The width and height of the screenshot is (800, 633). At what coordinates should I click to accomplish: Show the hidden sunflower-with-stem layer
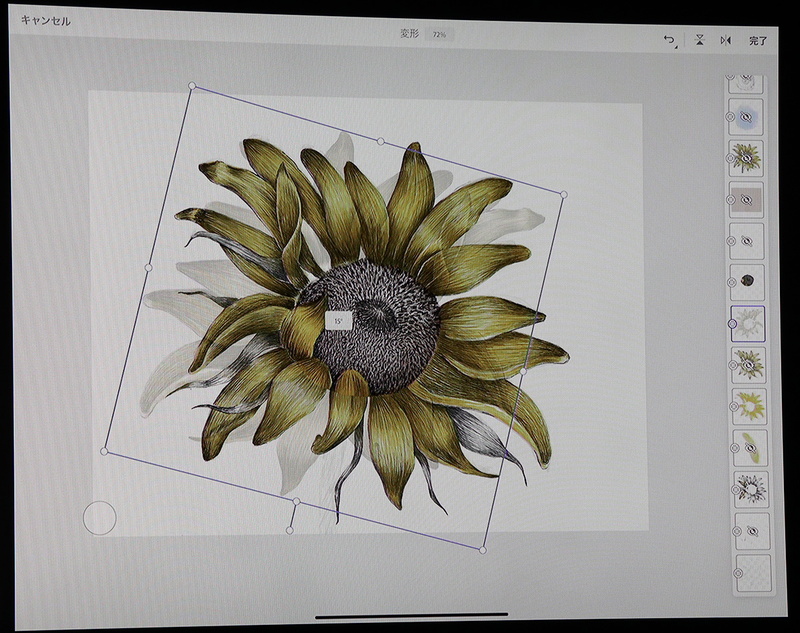tap(746, 158)
